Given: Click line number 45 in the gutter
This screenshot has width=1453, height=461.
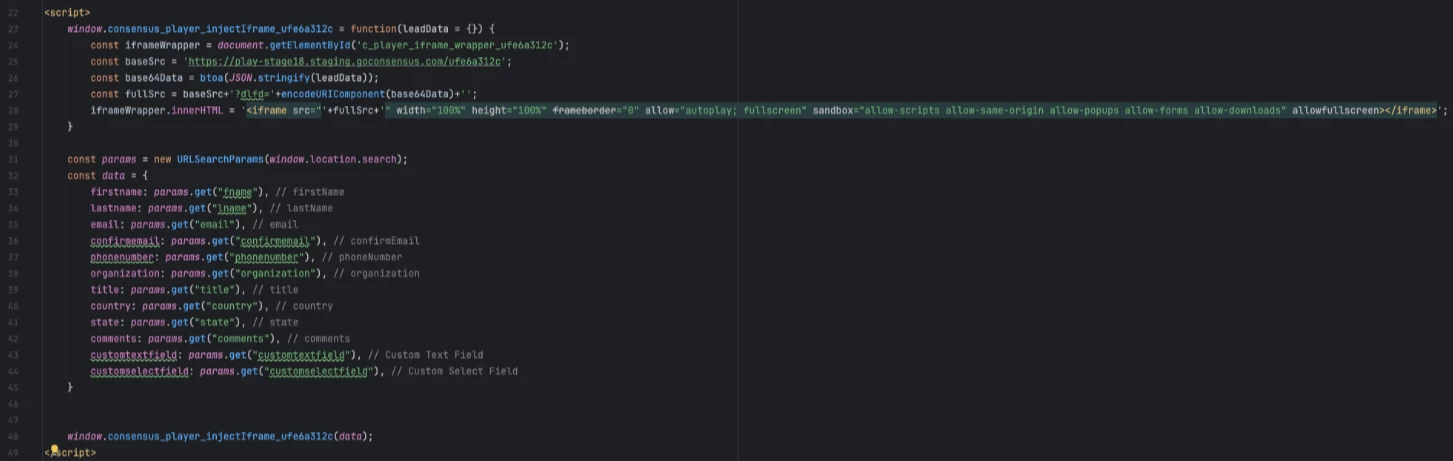Looking at the screenshot, I should [x=12, y=387].
